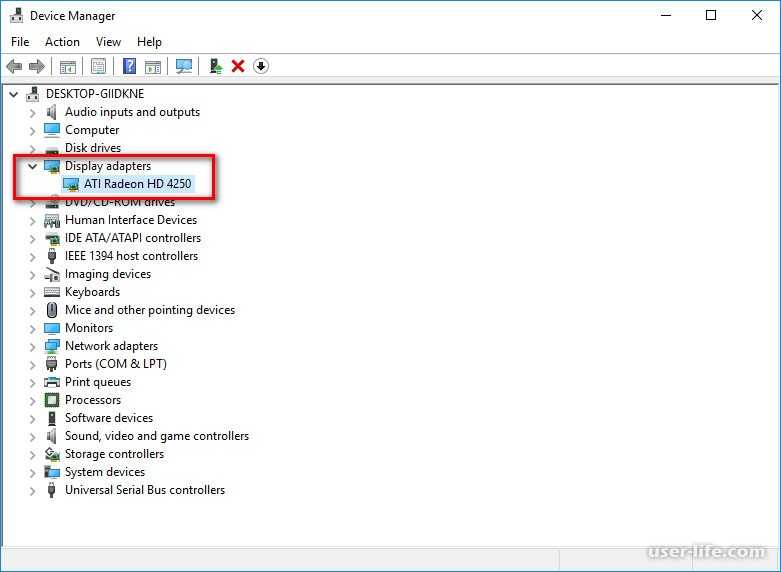Select the Software devices label
This screenshot has width=781, height=572.
pos(109,418)
